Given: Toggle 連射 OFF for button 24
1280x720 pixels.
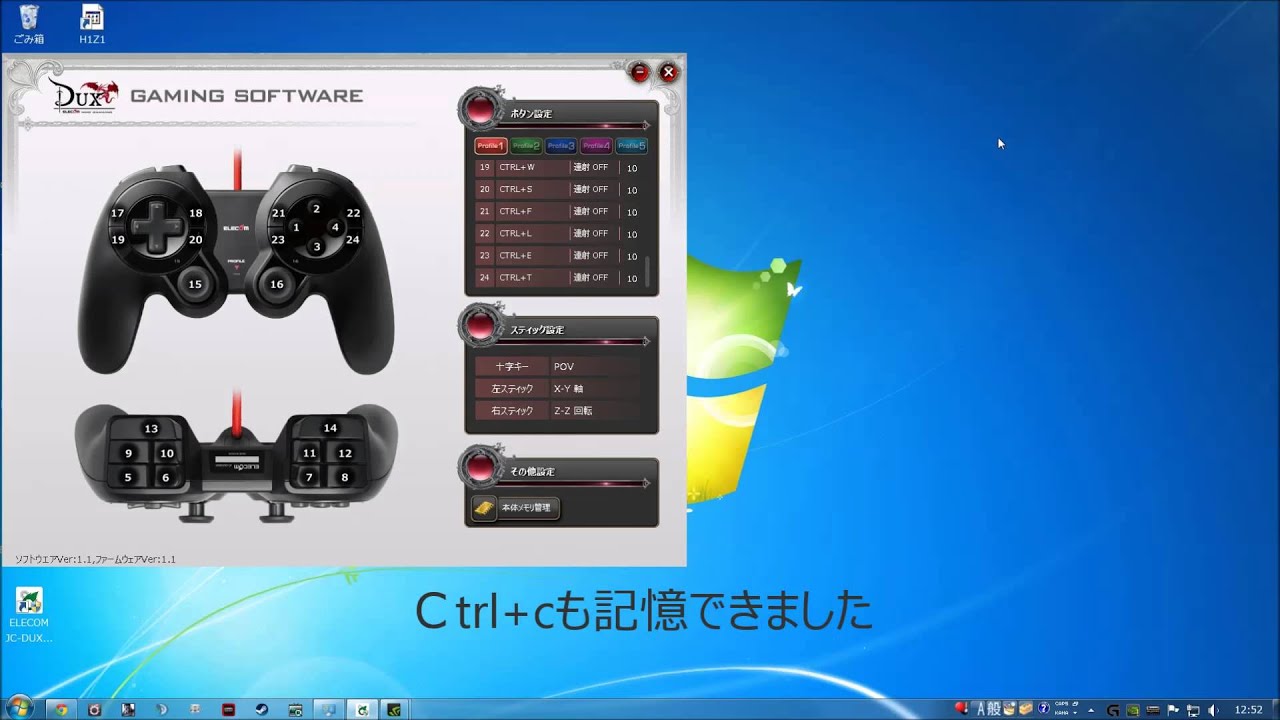Looking at the screenshot, I should [x=590, y=277].
